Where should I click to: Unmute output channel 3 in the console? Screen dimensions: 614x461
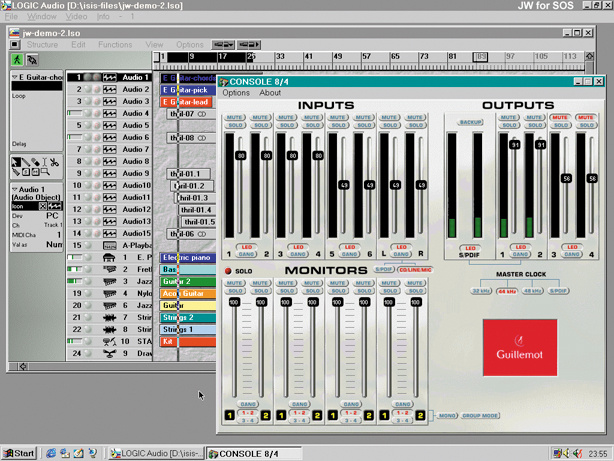coord(560,118)
